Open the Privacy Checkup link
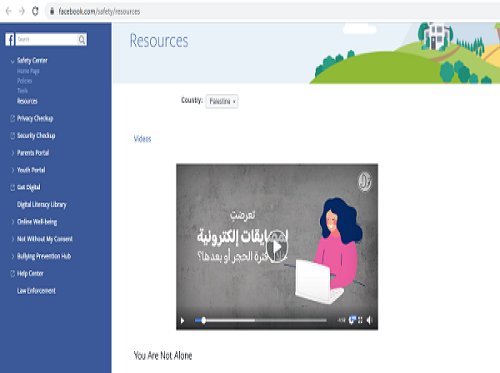This screenshot has width=500, height=373. click(x=35, y=118)
